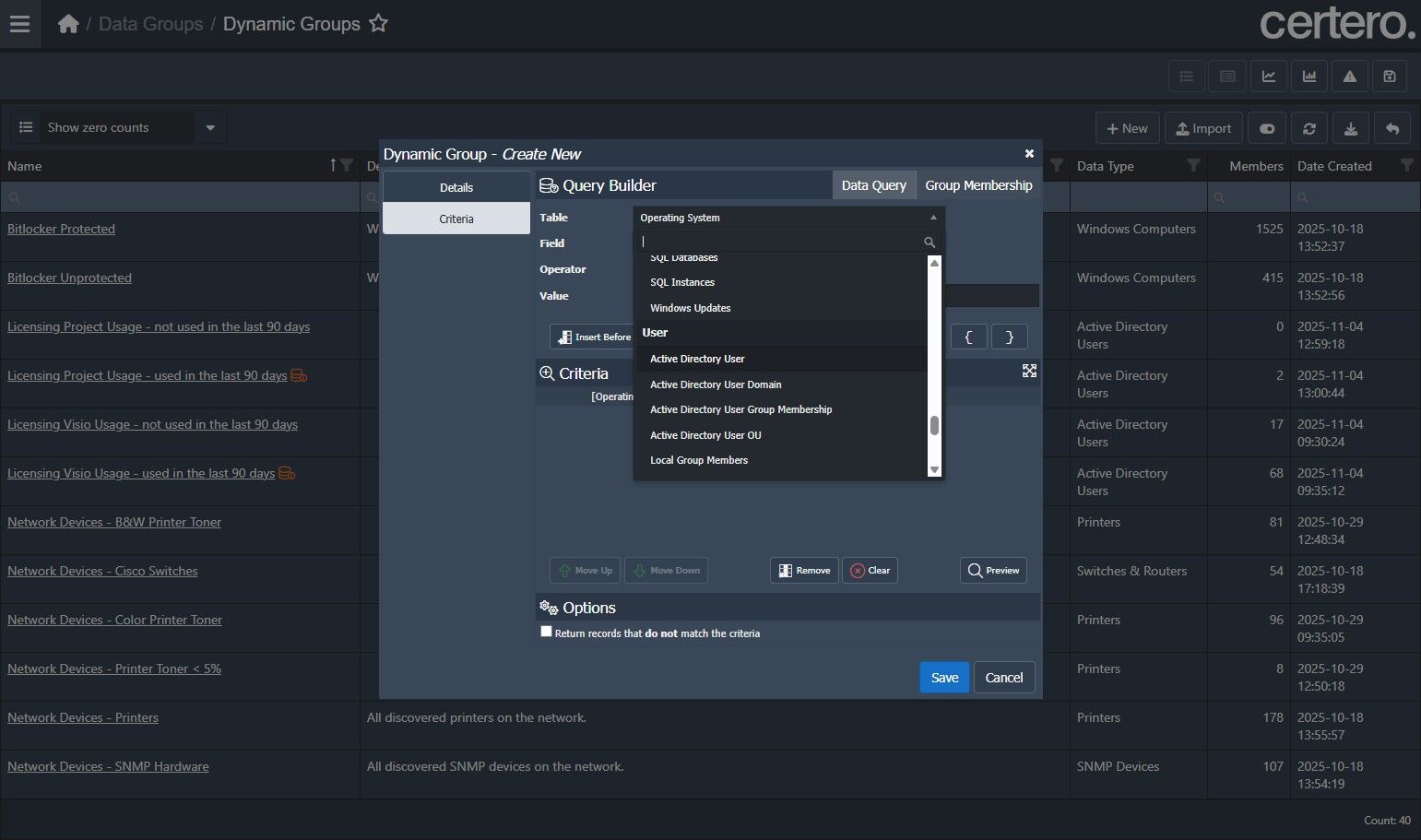Image resolution: width=1421 pixels, height=840 pixels.
Task: Expand the Criteria panel to full size
Action: pyautogui.click(x=1029, y=371)
